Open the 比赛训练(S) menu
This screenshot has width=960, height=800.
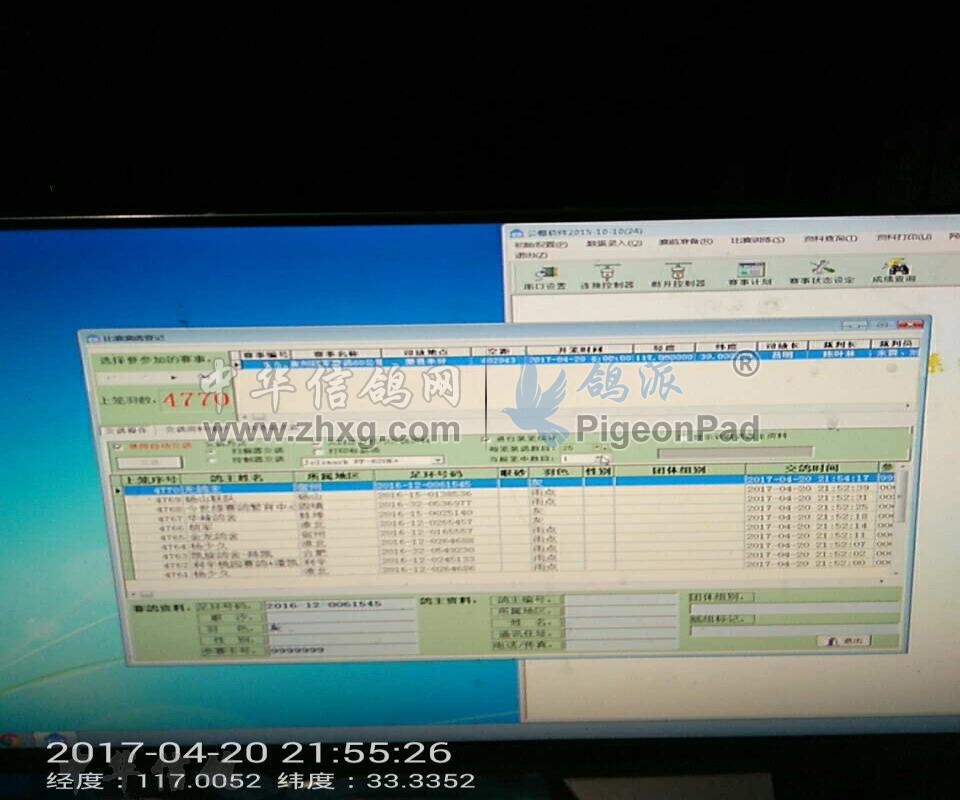point(757,241)
